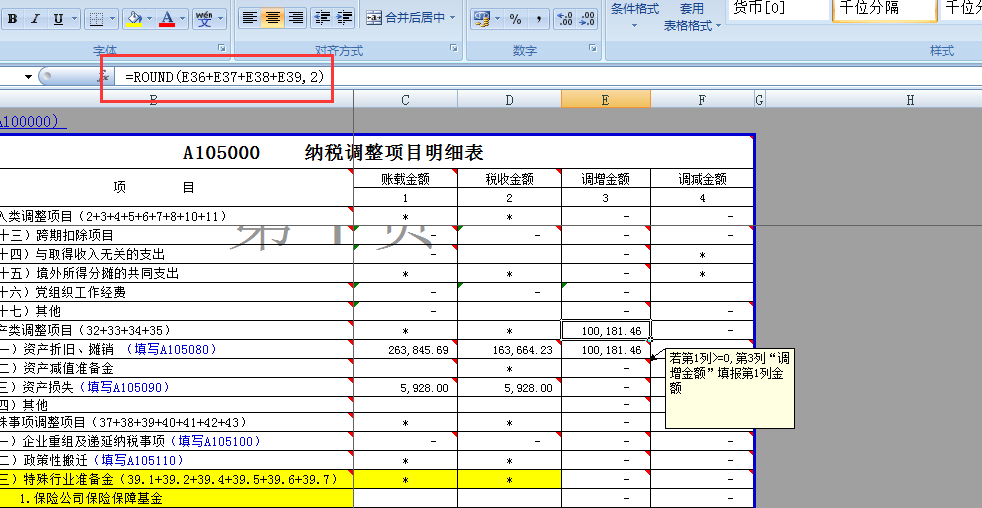This screenshot has height=508, width=982.
Task: Increase indent
Action: click(344, 18)
